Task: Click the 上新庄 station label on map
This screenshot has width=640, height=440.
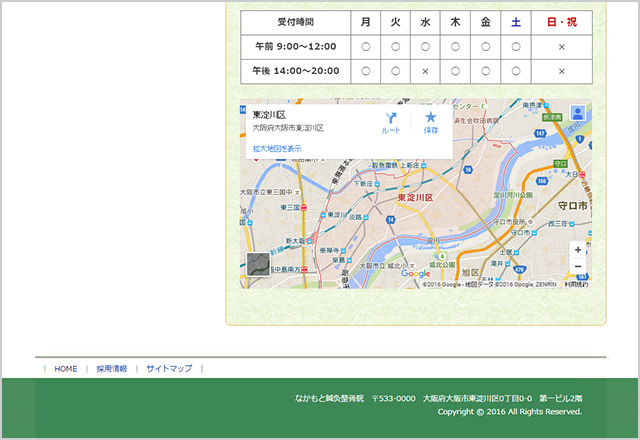Action: click(410, 165)
